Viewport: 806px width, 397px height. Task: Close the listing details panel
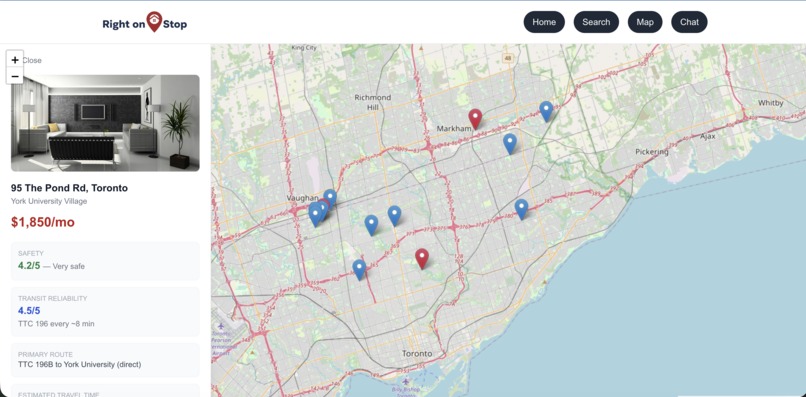click(x=31, y=60)
